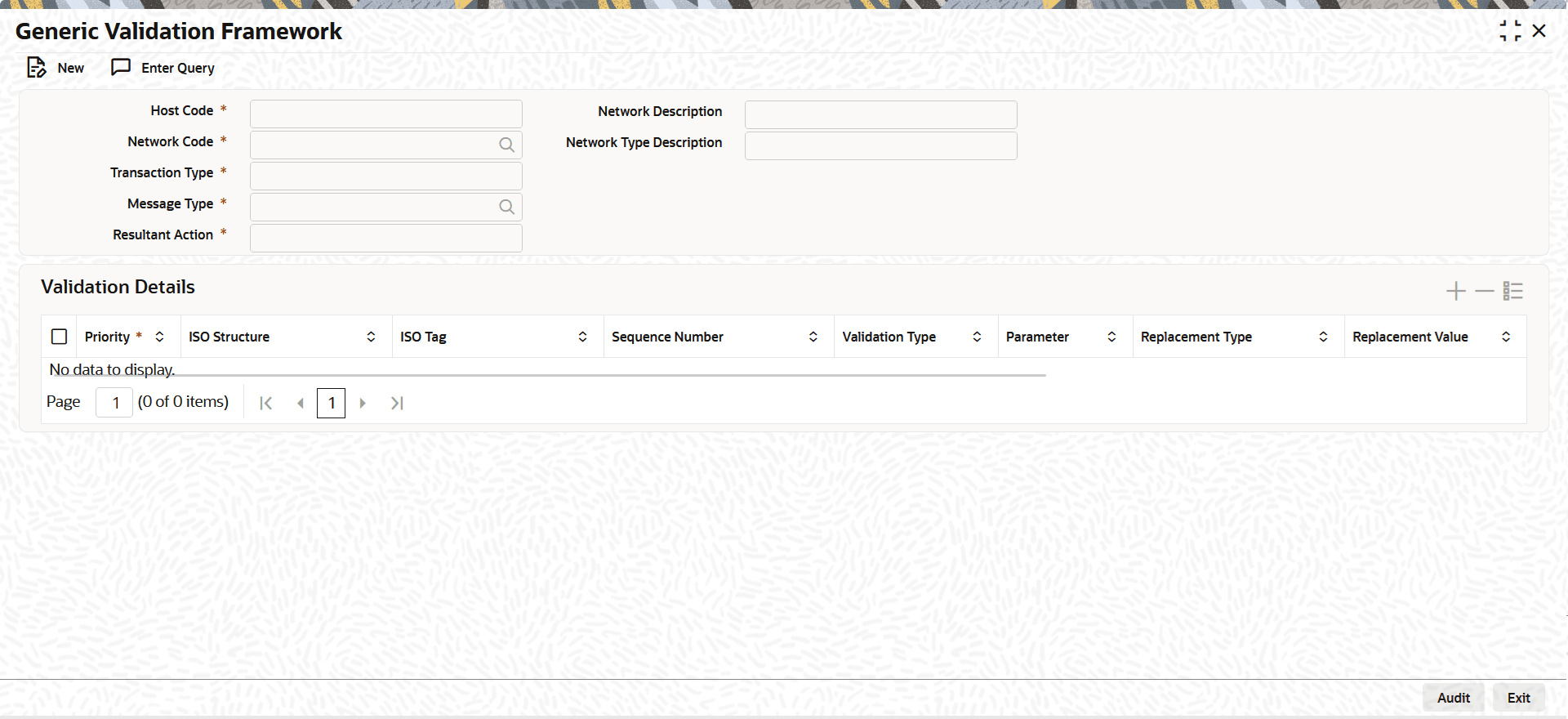Go to first page of validation table
The image size is (1568, 719).
(x=265, y=403)
